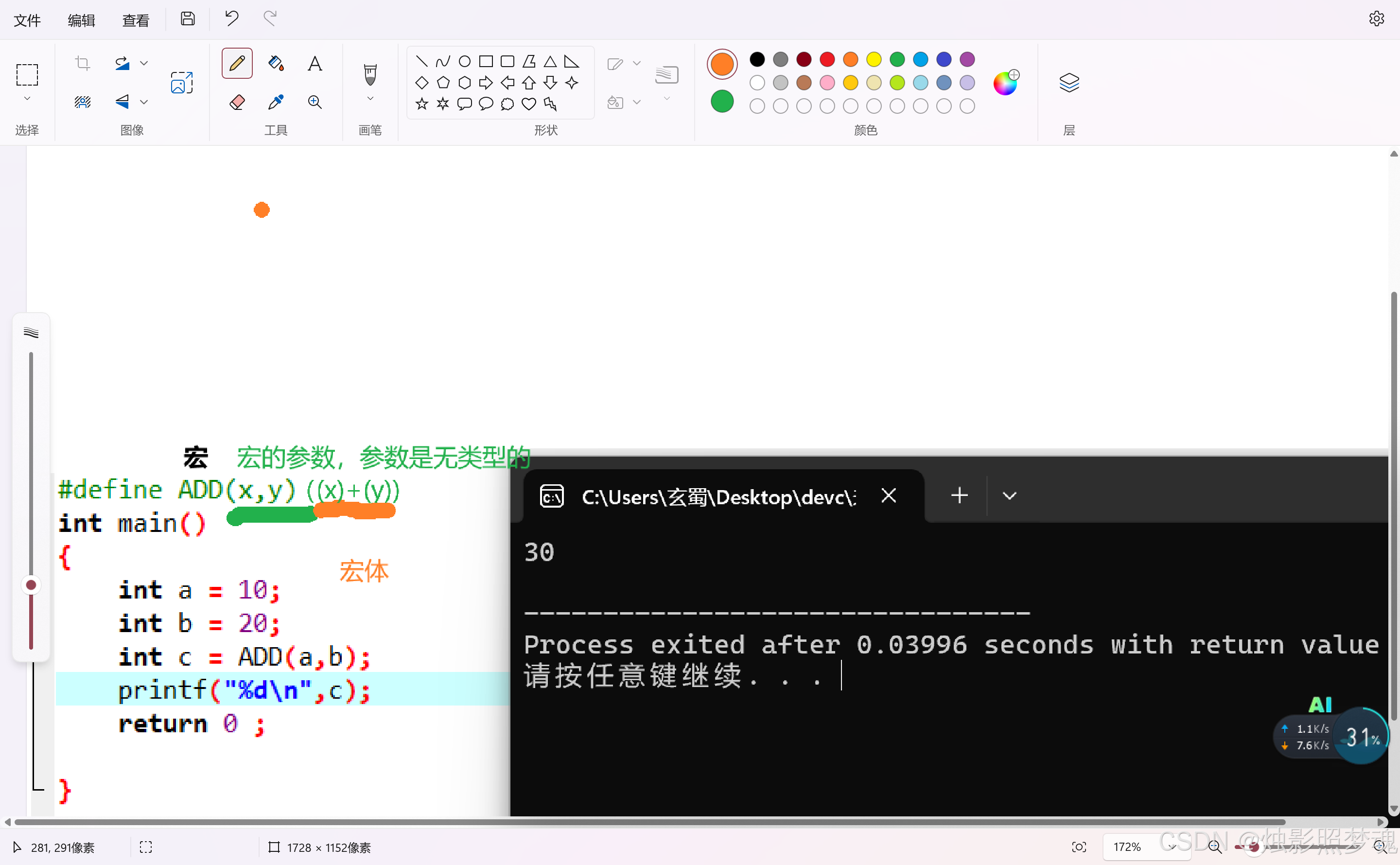Open the Layers panel

click(x=1069, y=82)
